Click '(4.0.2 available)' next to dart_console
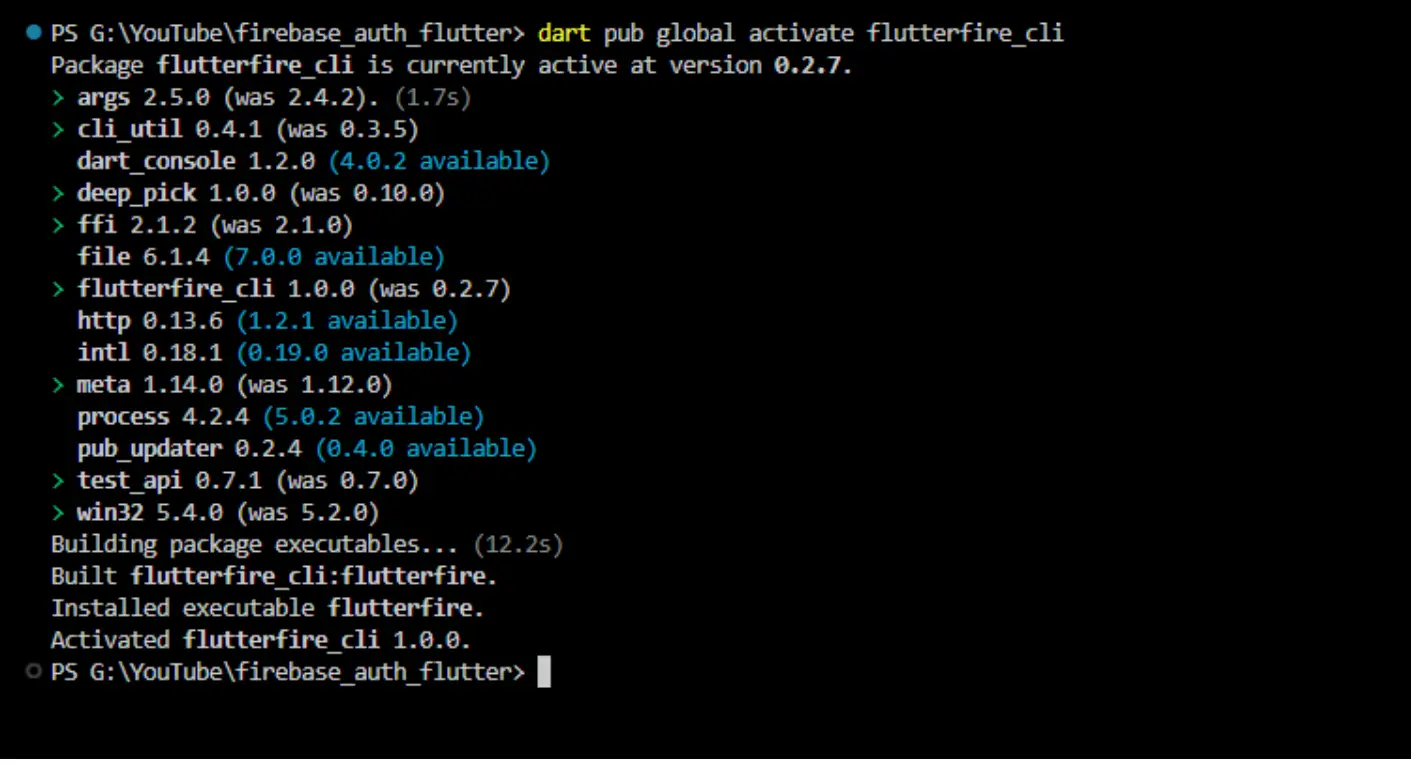1411x764 pixels. point(439,161)
